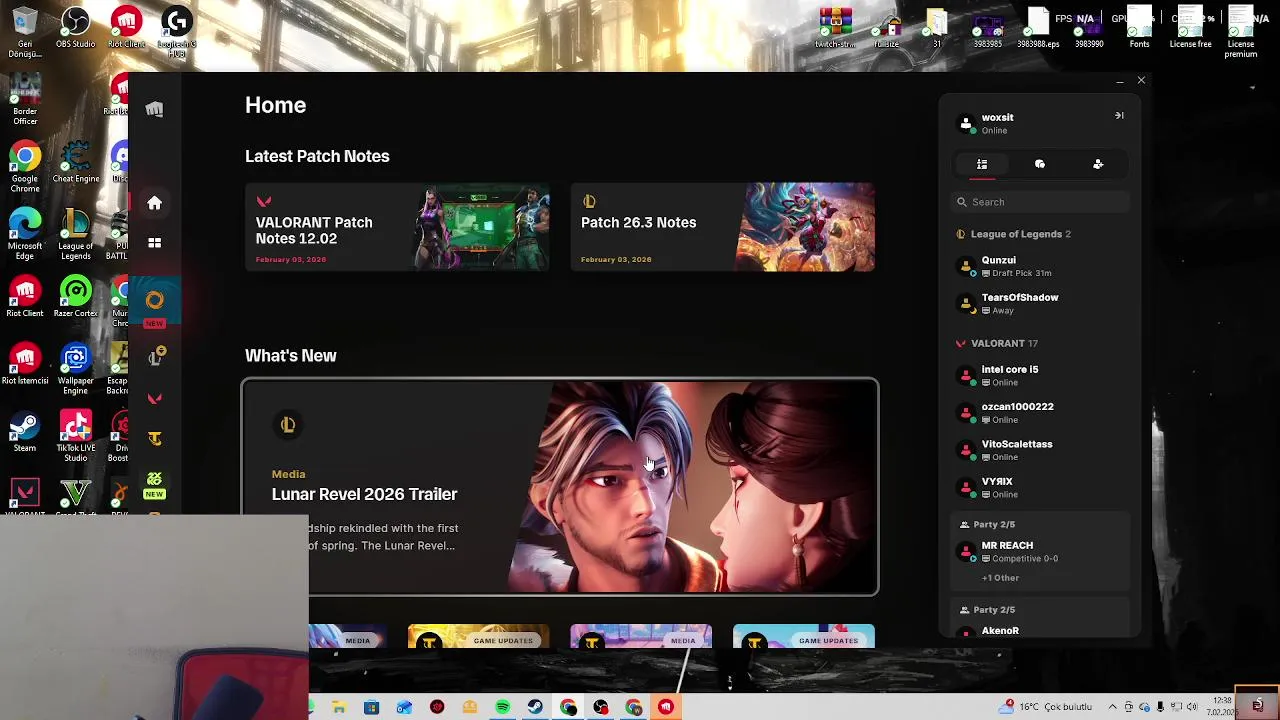Go to Home via the house icon

154,203
